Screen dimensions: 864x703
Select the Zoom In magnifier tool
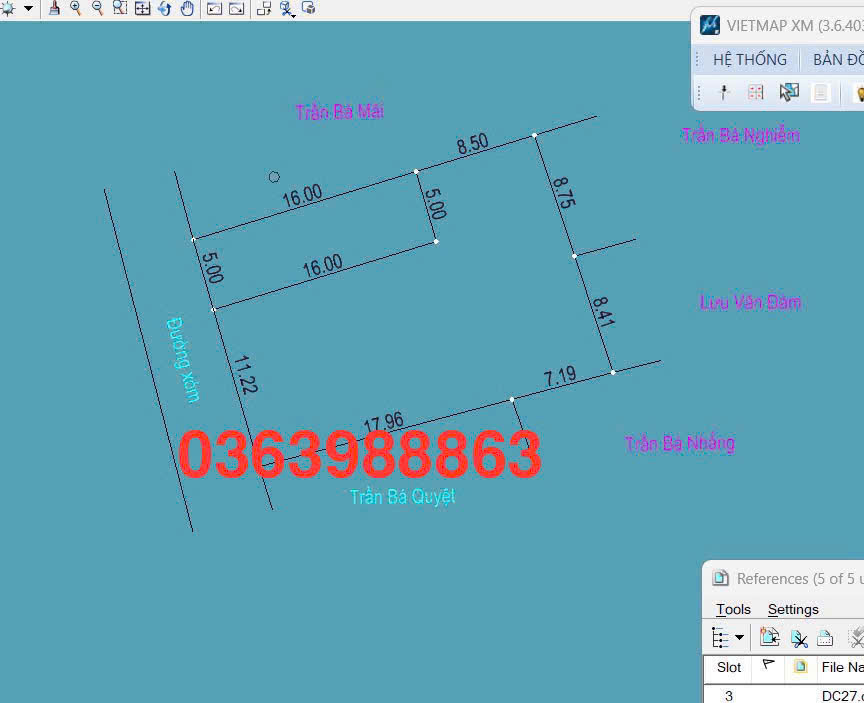(76, 8)
